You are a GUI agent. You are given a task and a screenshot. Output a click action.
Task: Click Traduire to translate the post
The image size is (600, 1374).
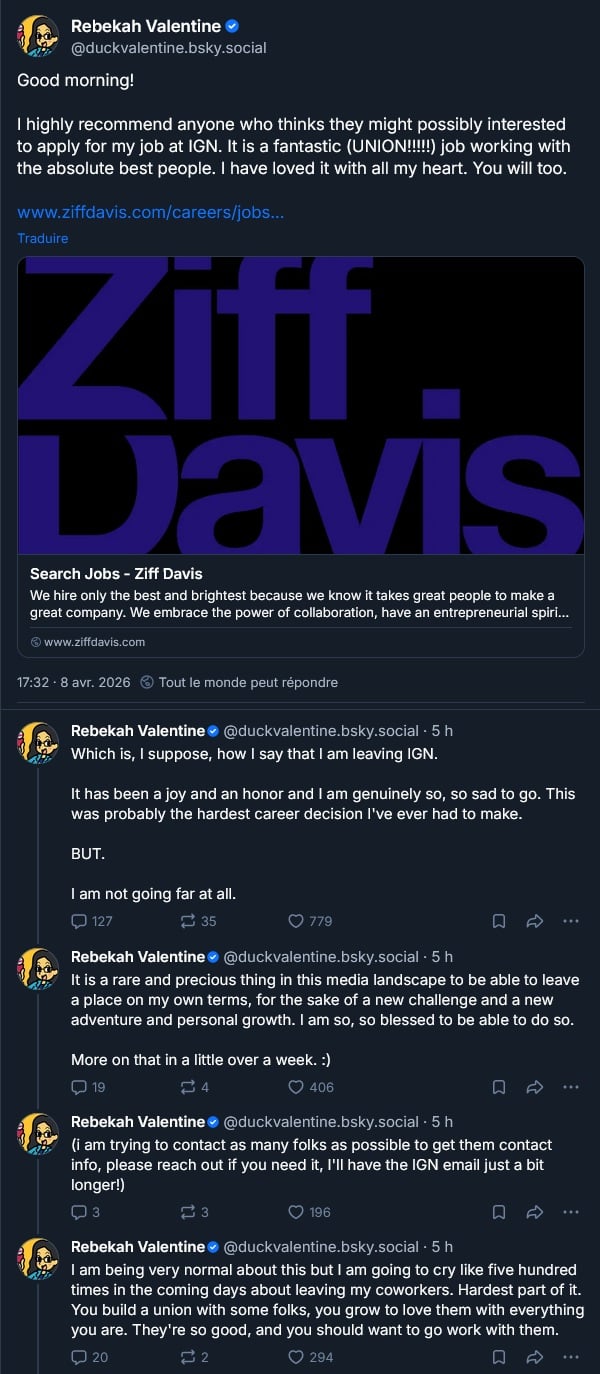pyautogui.click(x=43, y=239)
